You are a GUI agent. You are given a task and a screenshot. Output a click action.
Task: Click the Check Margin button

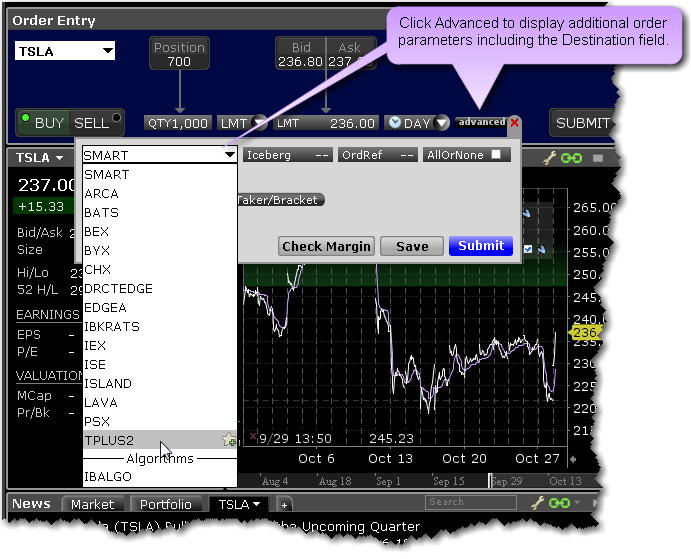(x=326, y=246)
